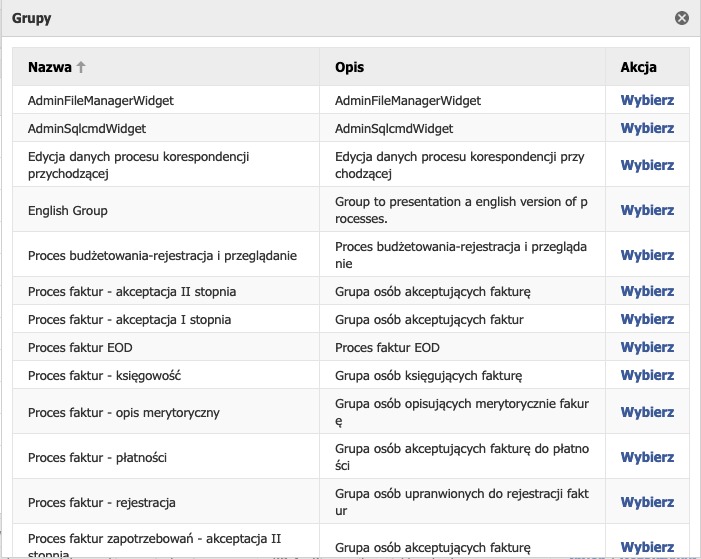Click the Akcja column header
The height and width of the screenshot is (559, 701).
click(x=638, y=68)
